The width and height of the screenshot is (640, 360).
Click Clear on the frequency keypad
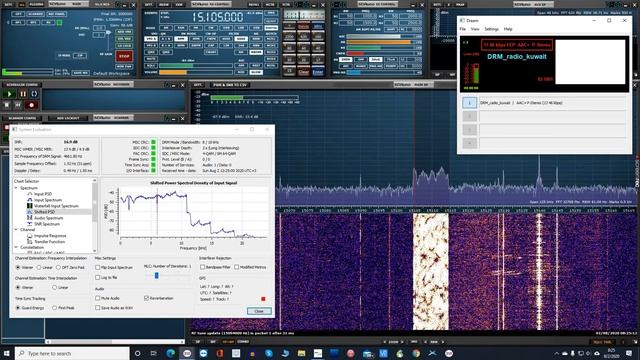(303, 72)
